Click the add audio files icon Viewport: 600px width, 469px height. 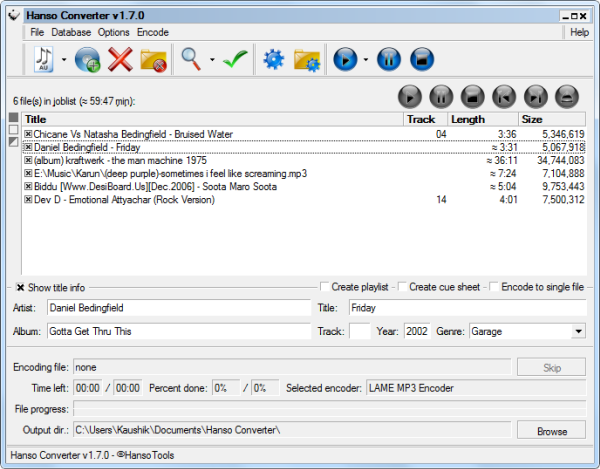click(44, 59)
